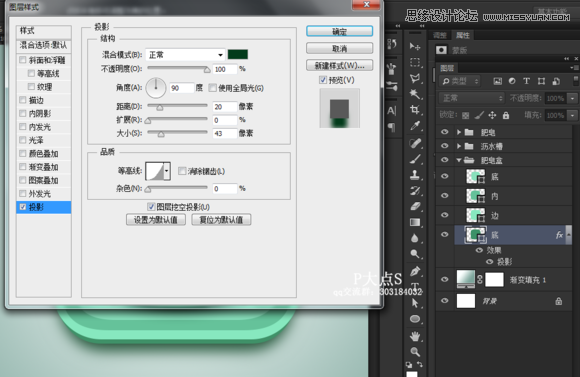Select the Pen tool
This screenshot has width=580, height=377.
coord(415,272)
